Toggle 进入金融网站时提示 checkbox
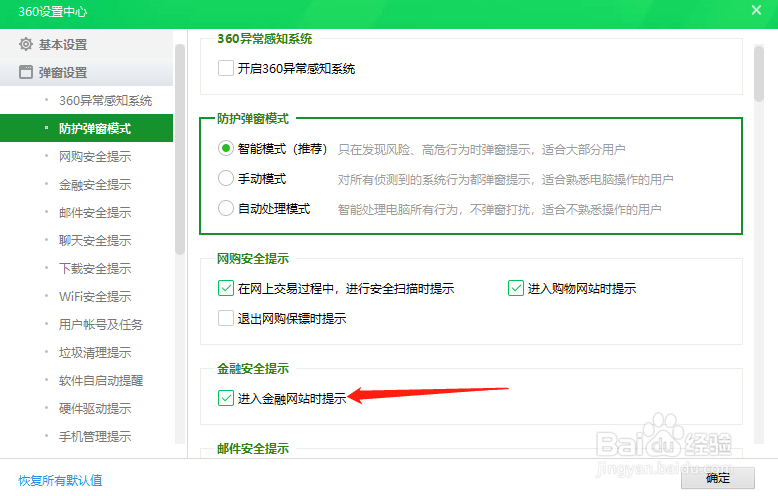The width and height of the screenshot is (778, 496). (226, 398)
